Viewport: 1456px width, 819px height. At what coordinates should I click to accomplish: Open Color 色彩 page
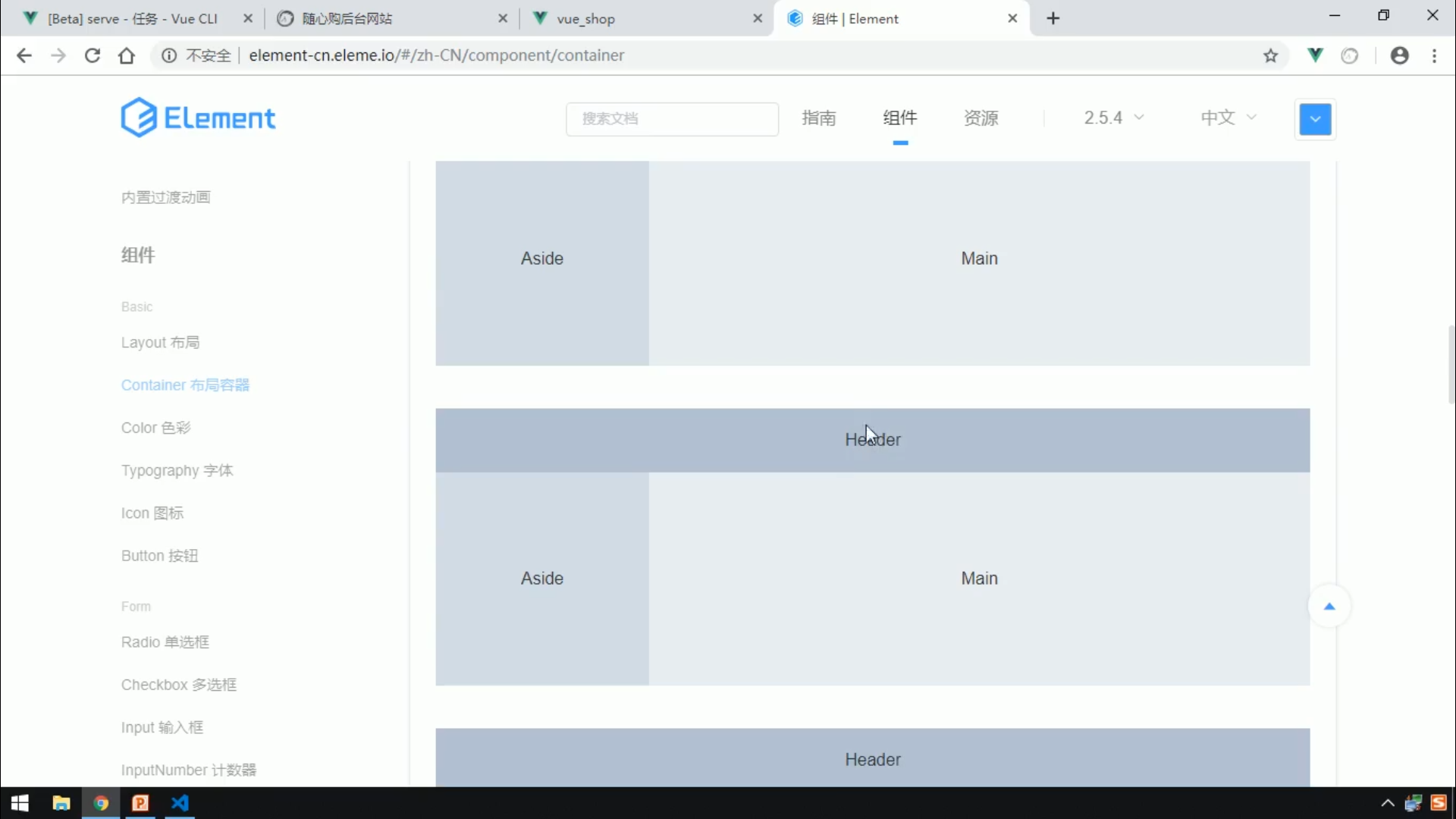point(156,428)
